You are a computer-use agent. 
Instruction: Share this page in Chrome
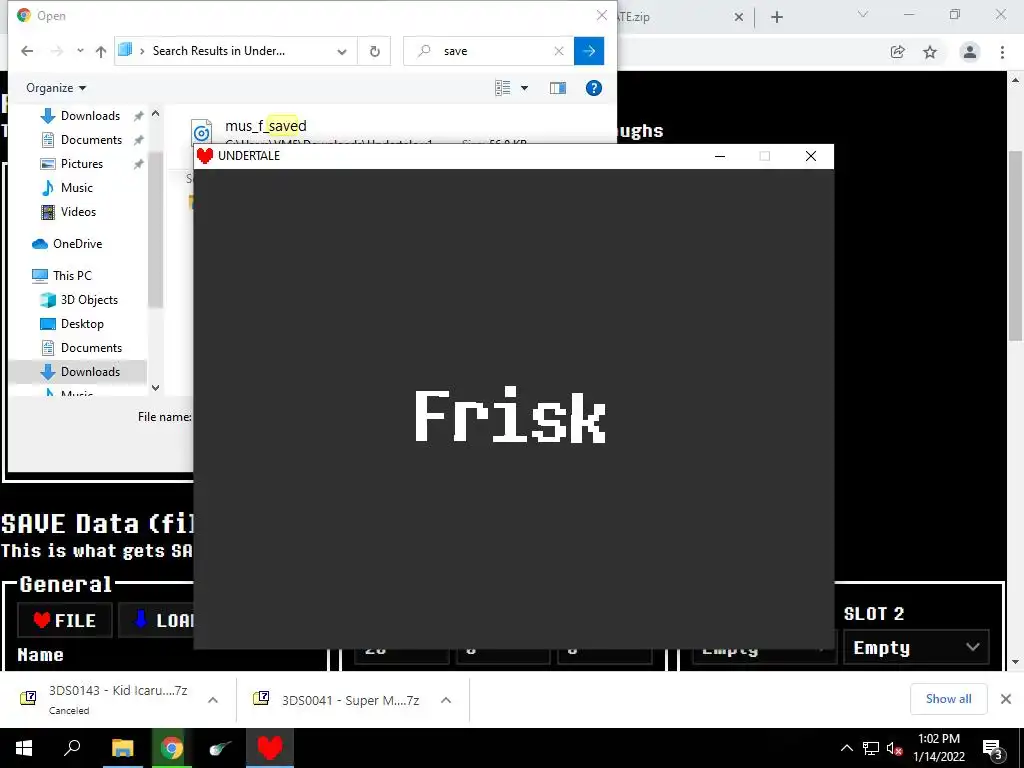[897, 52]
